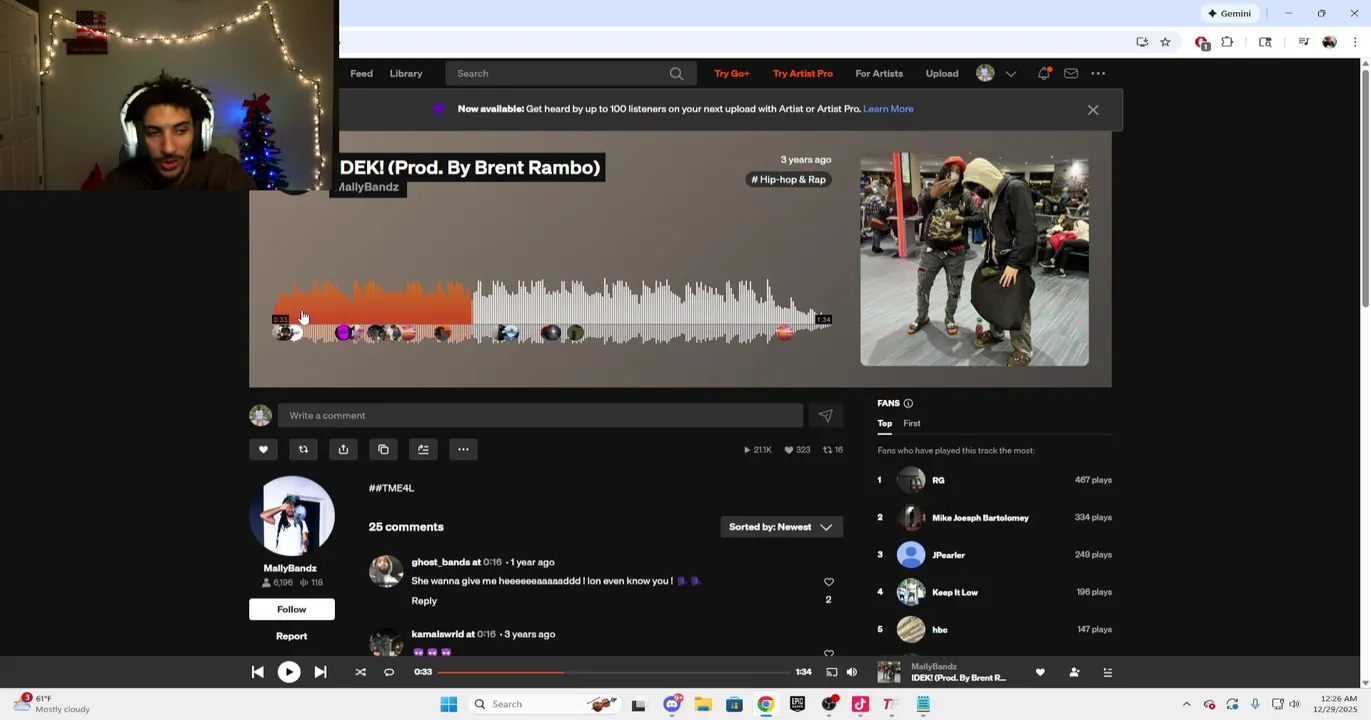Open Try Artist Pro link
1371x720 pixels.
click(x=802, y=73)
